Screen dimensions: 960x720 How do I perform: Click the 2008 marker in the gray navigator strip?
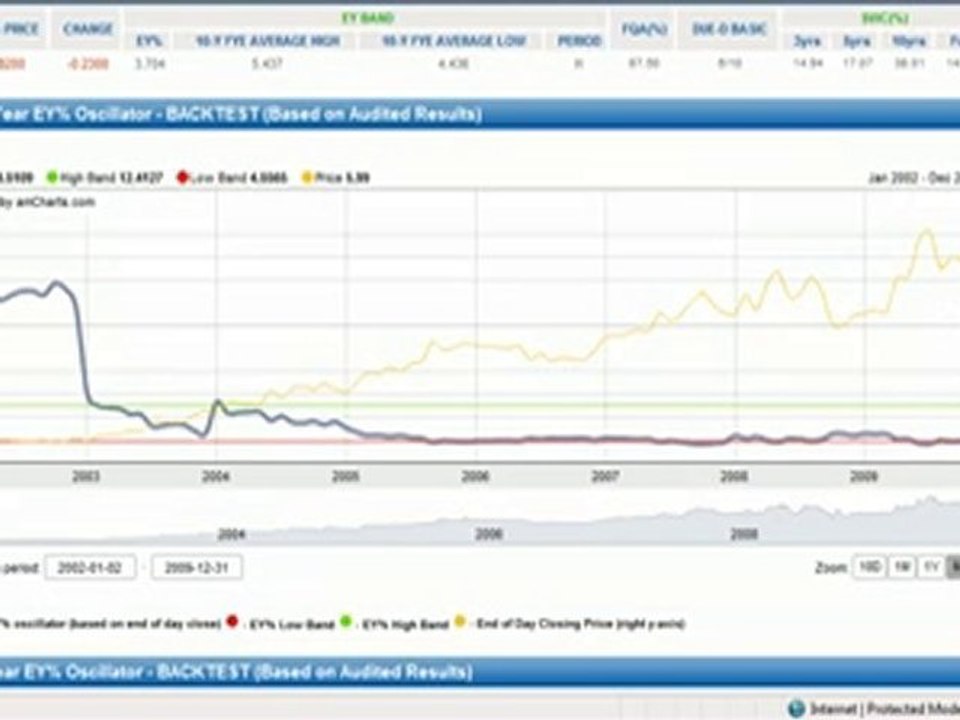click(744, 534)
